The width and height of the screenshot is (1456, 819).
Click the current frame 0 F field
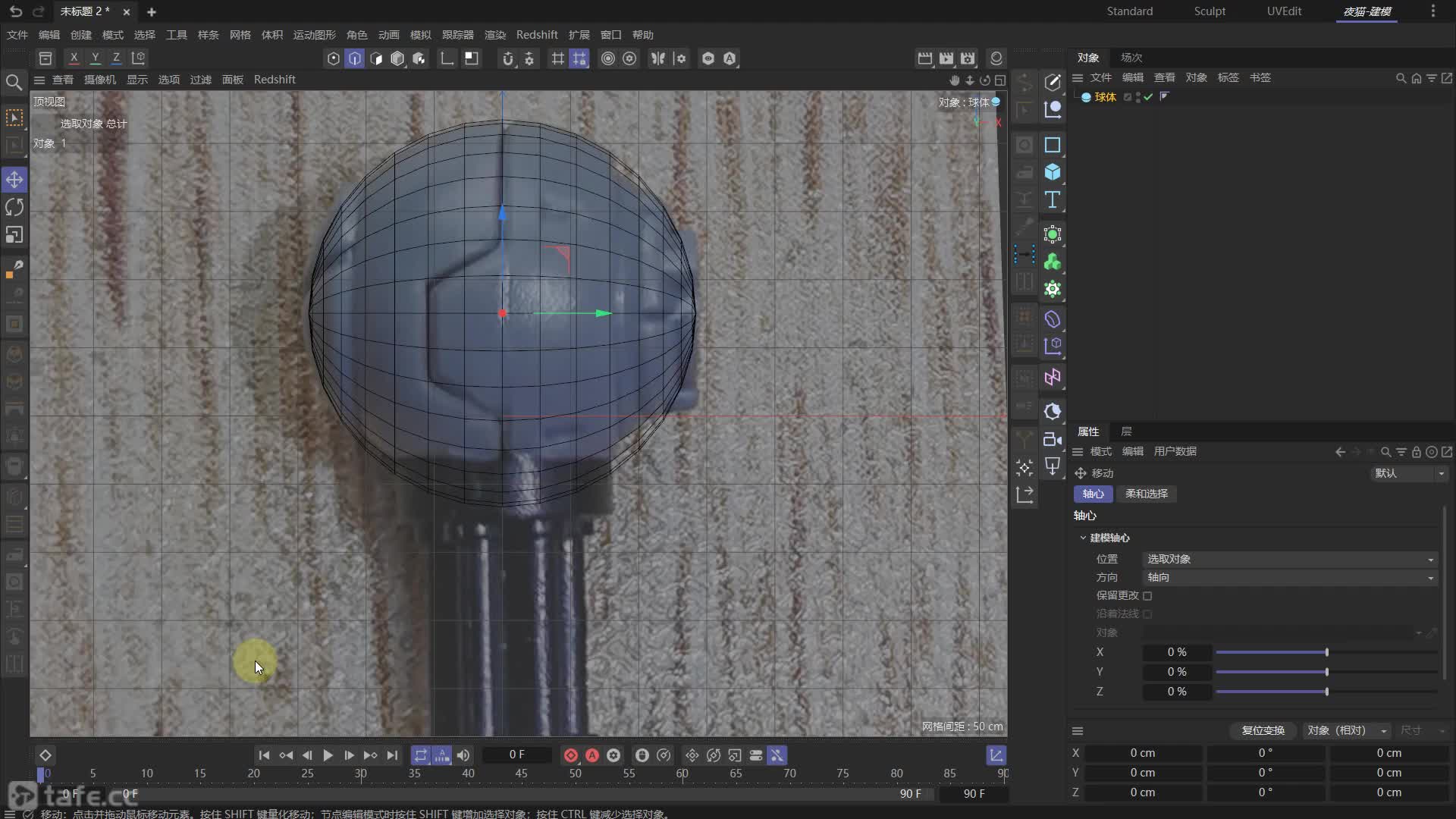pyautogui.click(x=517, y=755)
